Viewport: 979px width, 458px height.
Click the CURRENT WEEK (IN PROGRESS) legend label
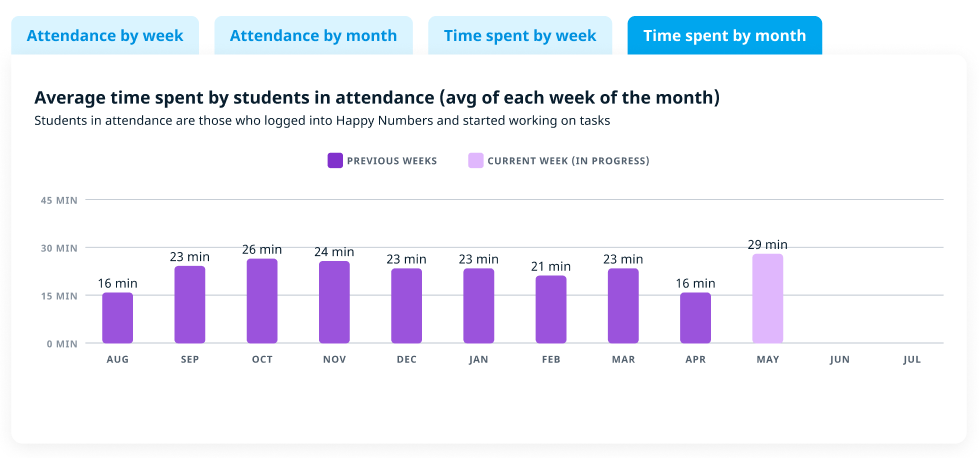(568, 161)
